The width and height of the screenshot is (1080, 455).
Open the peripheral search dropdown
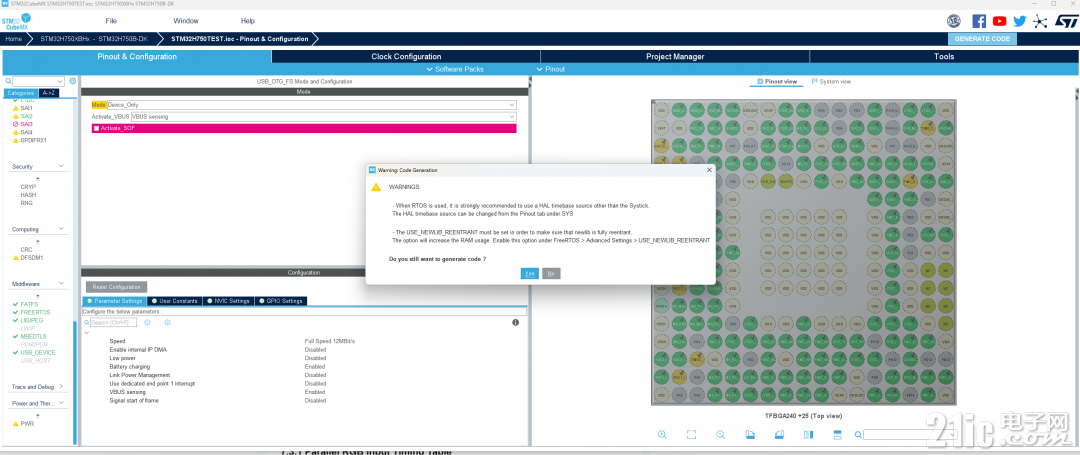click(x=39, y=81)
